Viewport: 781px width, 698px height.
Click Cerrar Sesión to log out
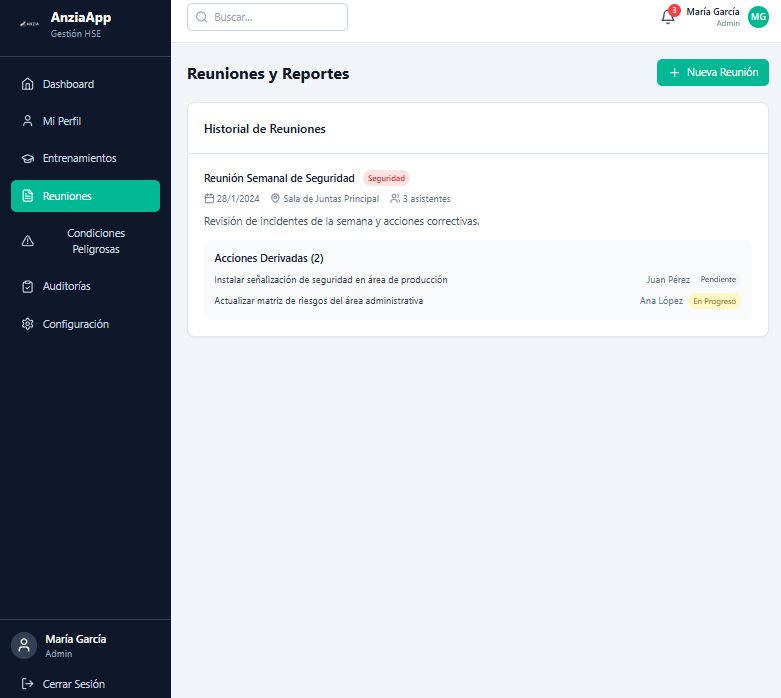coord(73,684)
